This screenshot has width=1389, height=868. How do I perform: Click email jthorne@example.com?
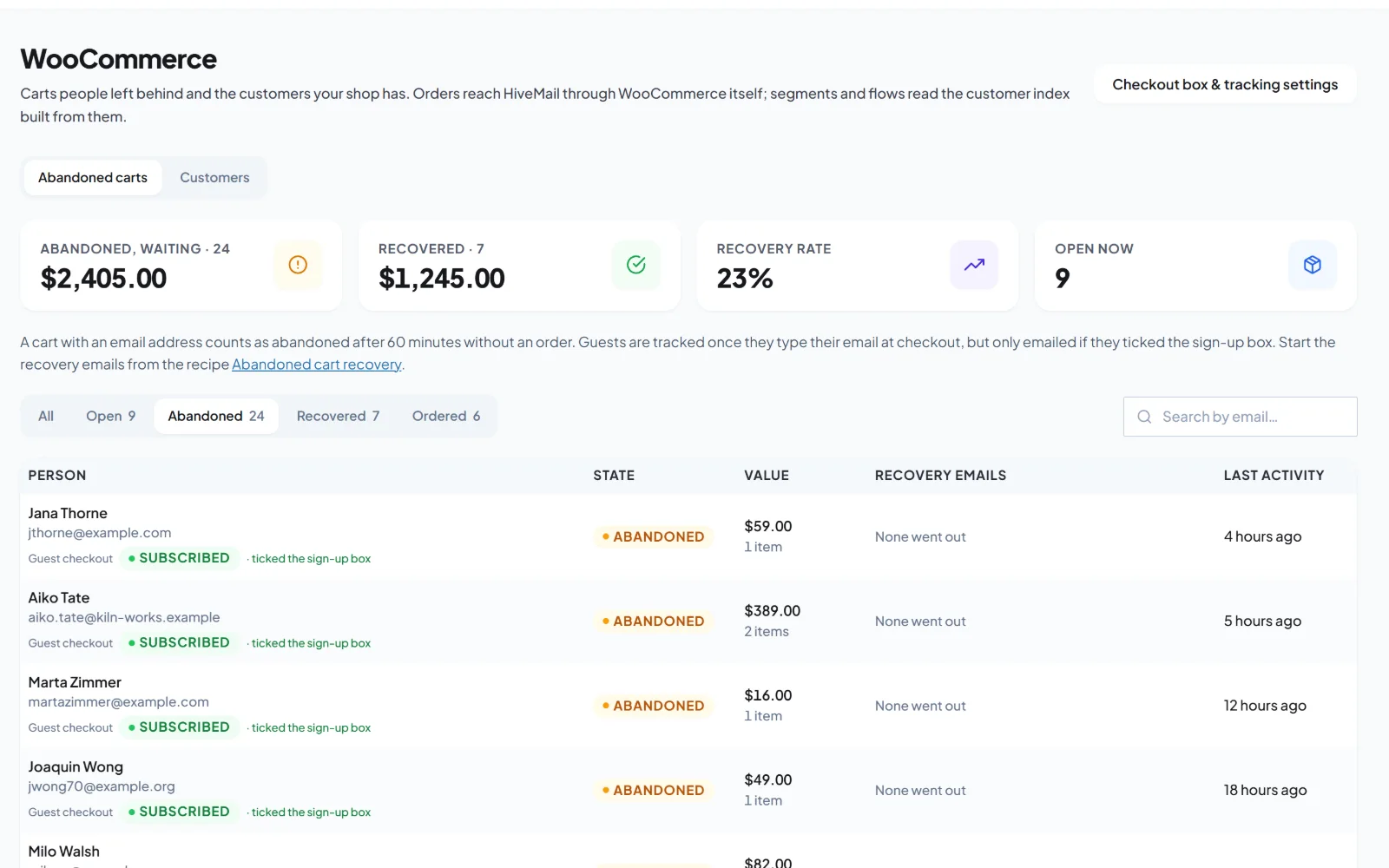(100, 533)
